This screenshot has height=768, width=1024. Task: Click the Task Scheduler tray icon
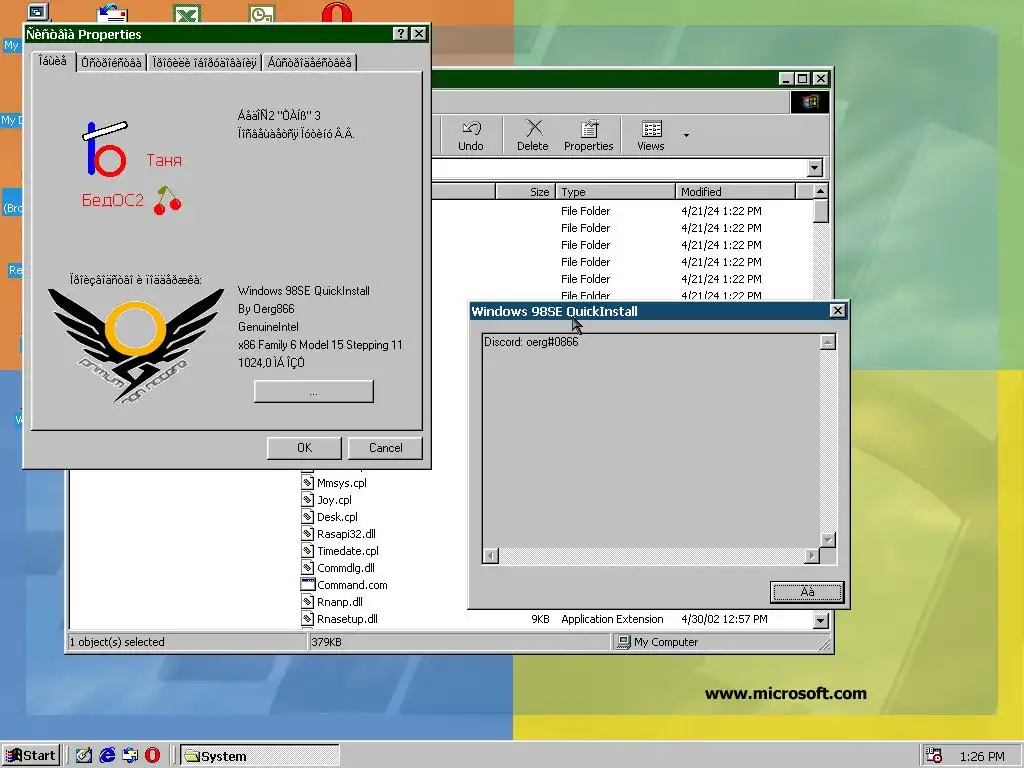tap(934, 756)
